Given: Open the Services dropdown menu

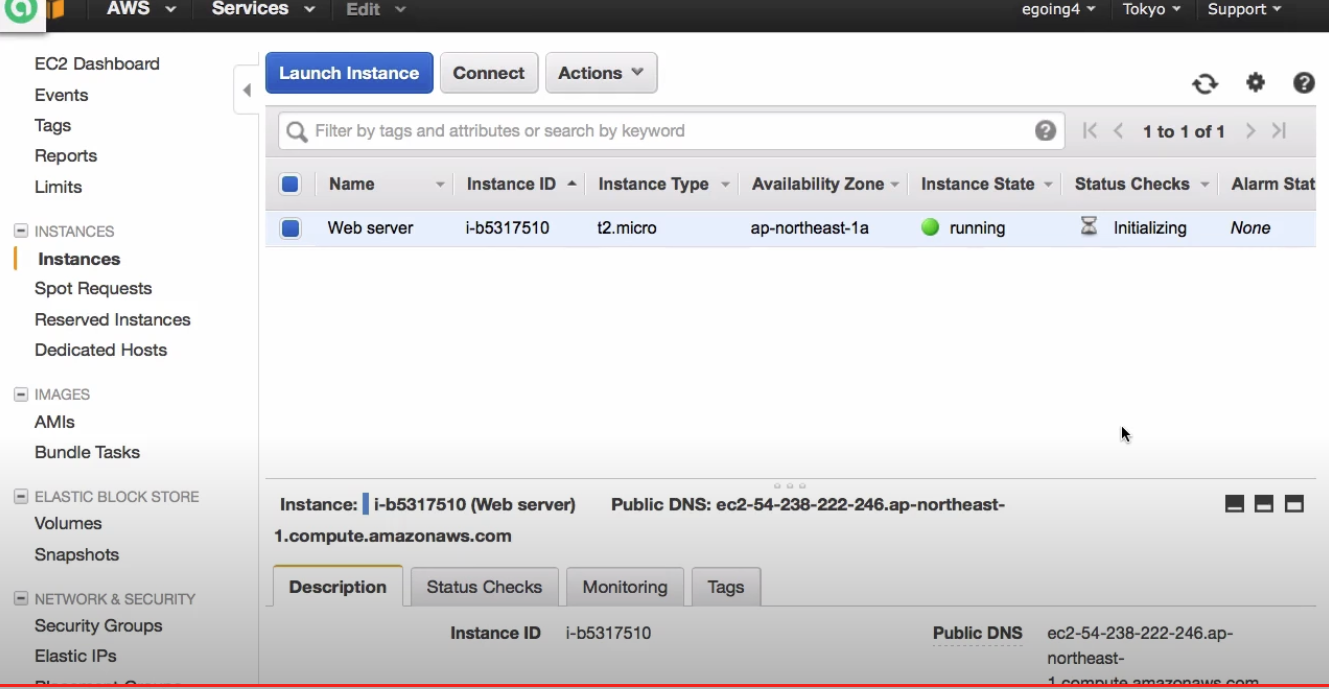Looking at the screenshot, I should (x=263, y=9).
